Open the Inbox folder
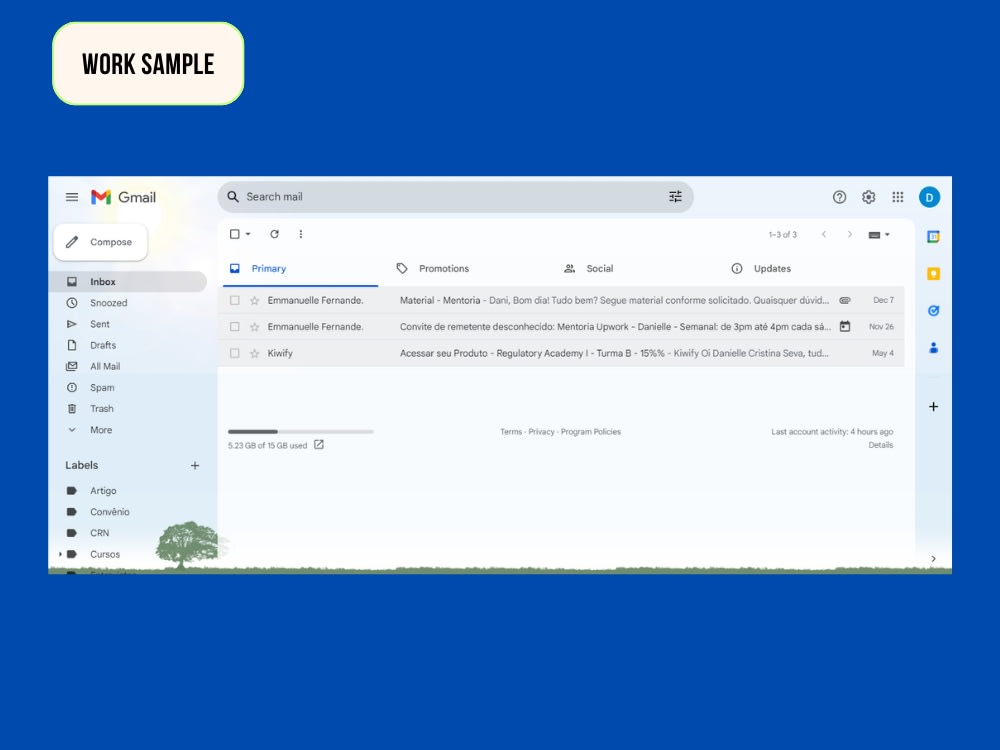This screenshot has width=1000, height=750. click(x=128, y=281)
